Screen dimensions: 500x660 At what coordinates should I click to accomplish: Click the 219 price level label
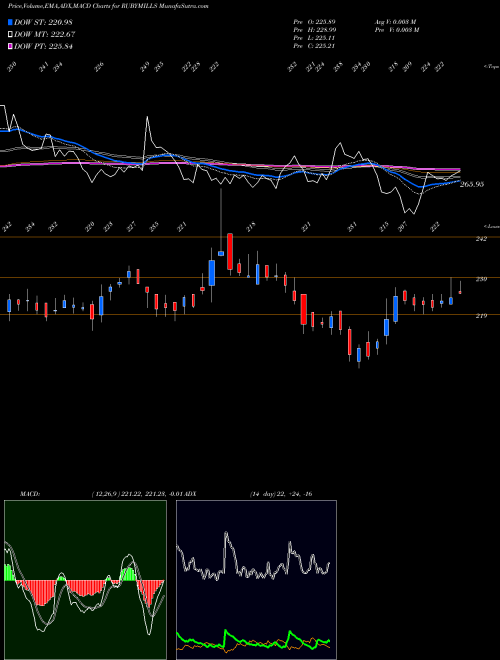tap(481, 316)
